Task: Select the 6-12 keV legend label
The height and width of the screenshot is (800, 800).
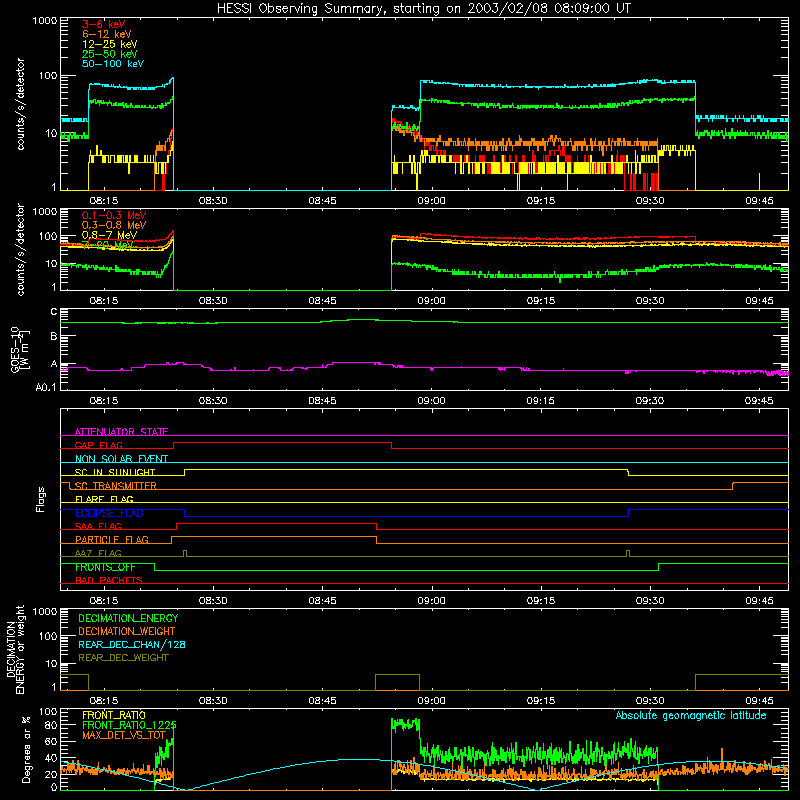Action: tap(107, 34)
